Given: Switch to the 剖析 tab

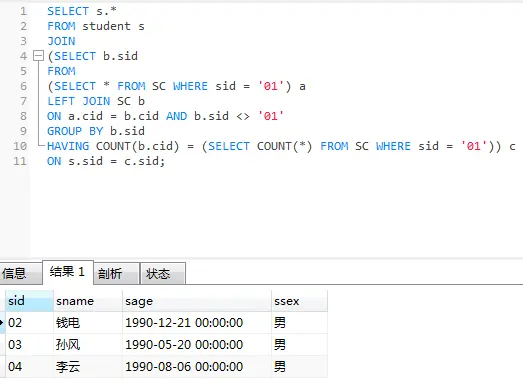Looking at the screenshot, I should pos(116,274).
